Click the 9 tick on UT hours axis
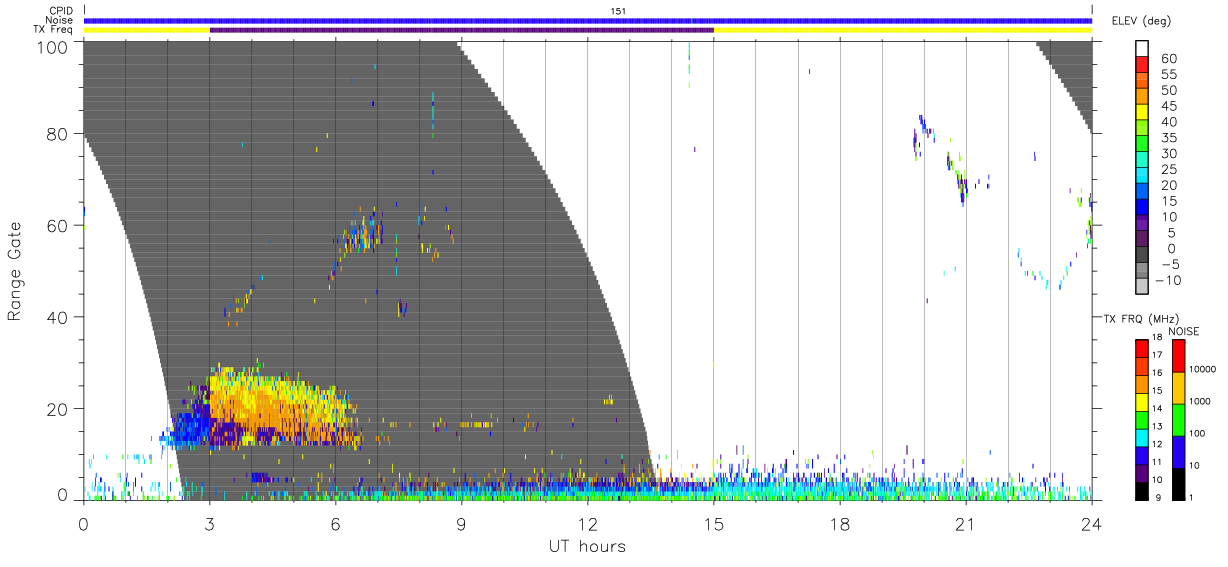1228x567 pixels. (x=462, y=524)
